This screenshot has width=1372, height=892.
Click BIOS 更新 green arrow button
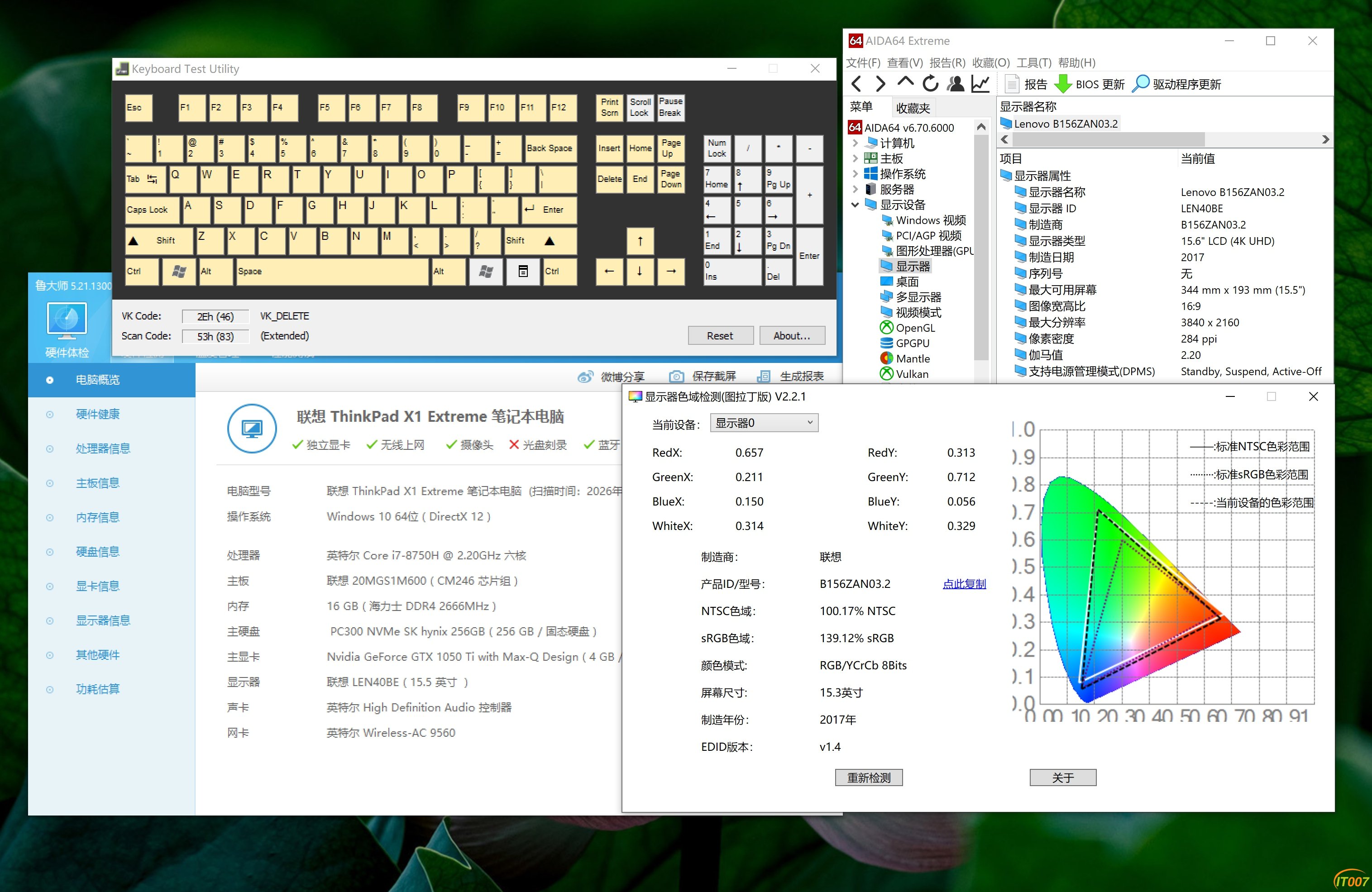click(1089, 84)
